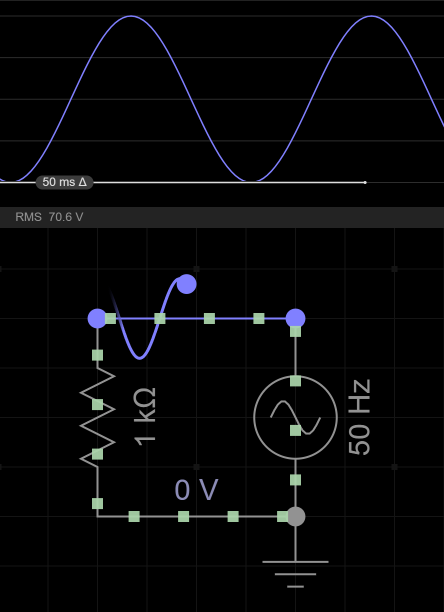Image resolution: width=444 pixels, height=612 pixels.
Task: Click the sine symbol inside the source
Action: 295,418
